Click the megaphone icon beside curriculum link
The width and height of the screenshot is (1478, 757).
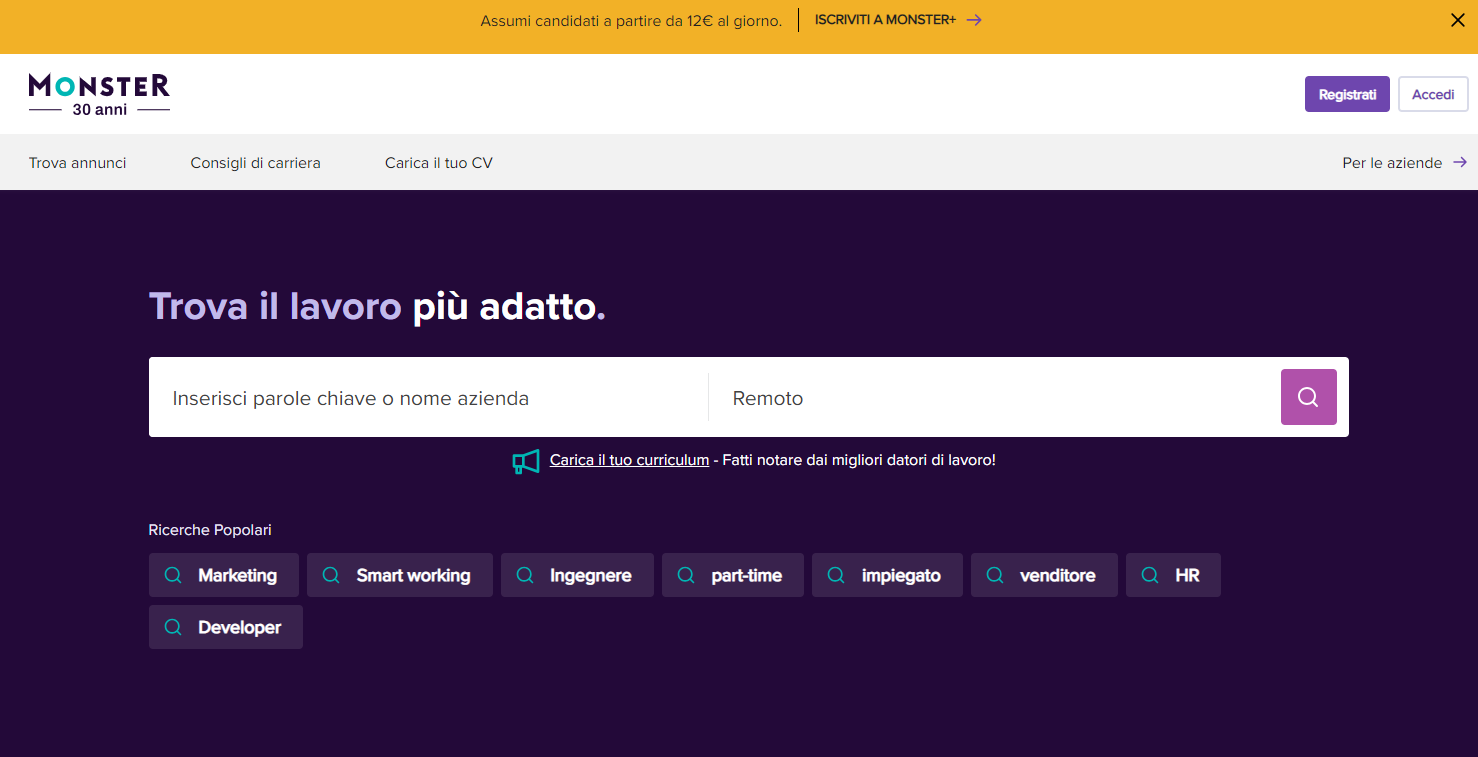[x=526, y=461]
